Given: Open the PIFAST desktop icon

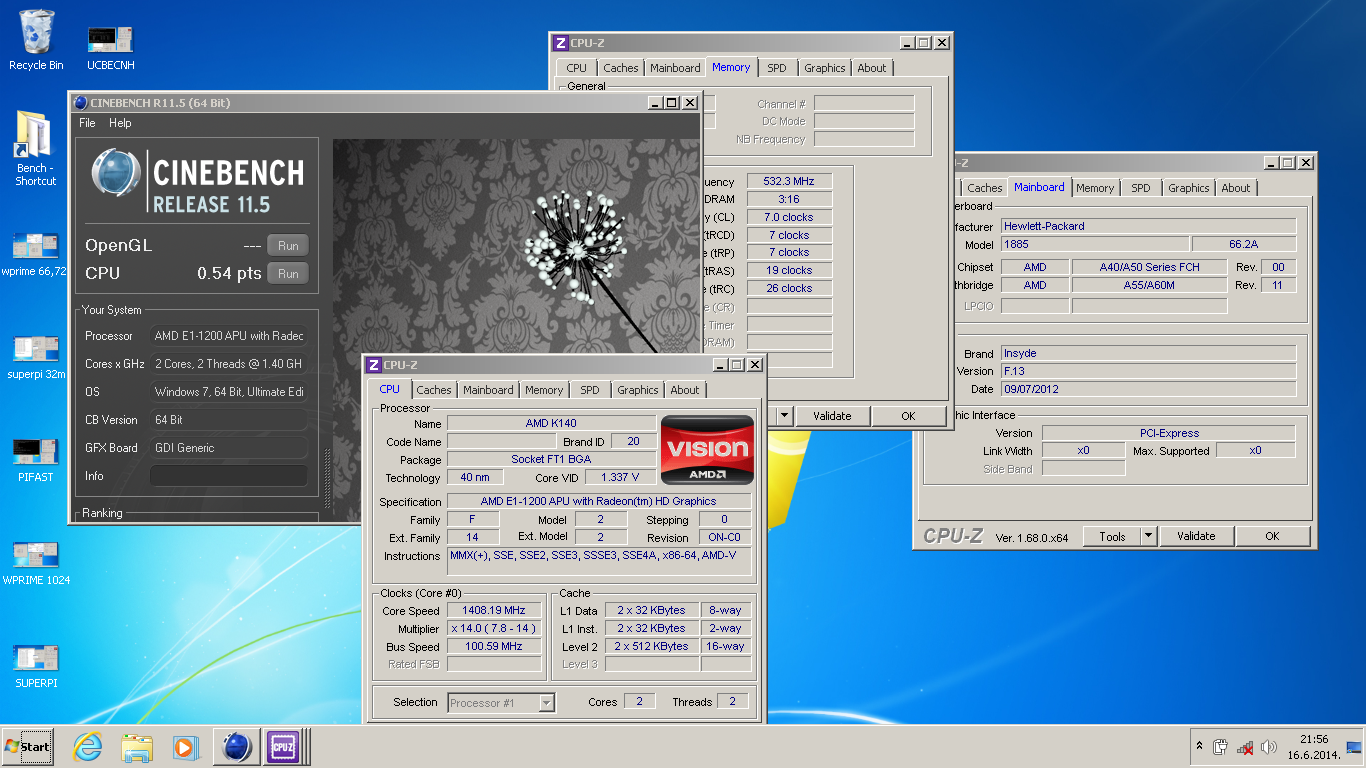Looking at the screenshot, I should (35, 460).
